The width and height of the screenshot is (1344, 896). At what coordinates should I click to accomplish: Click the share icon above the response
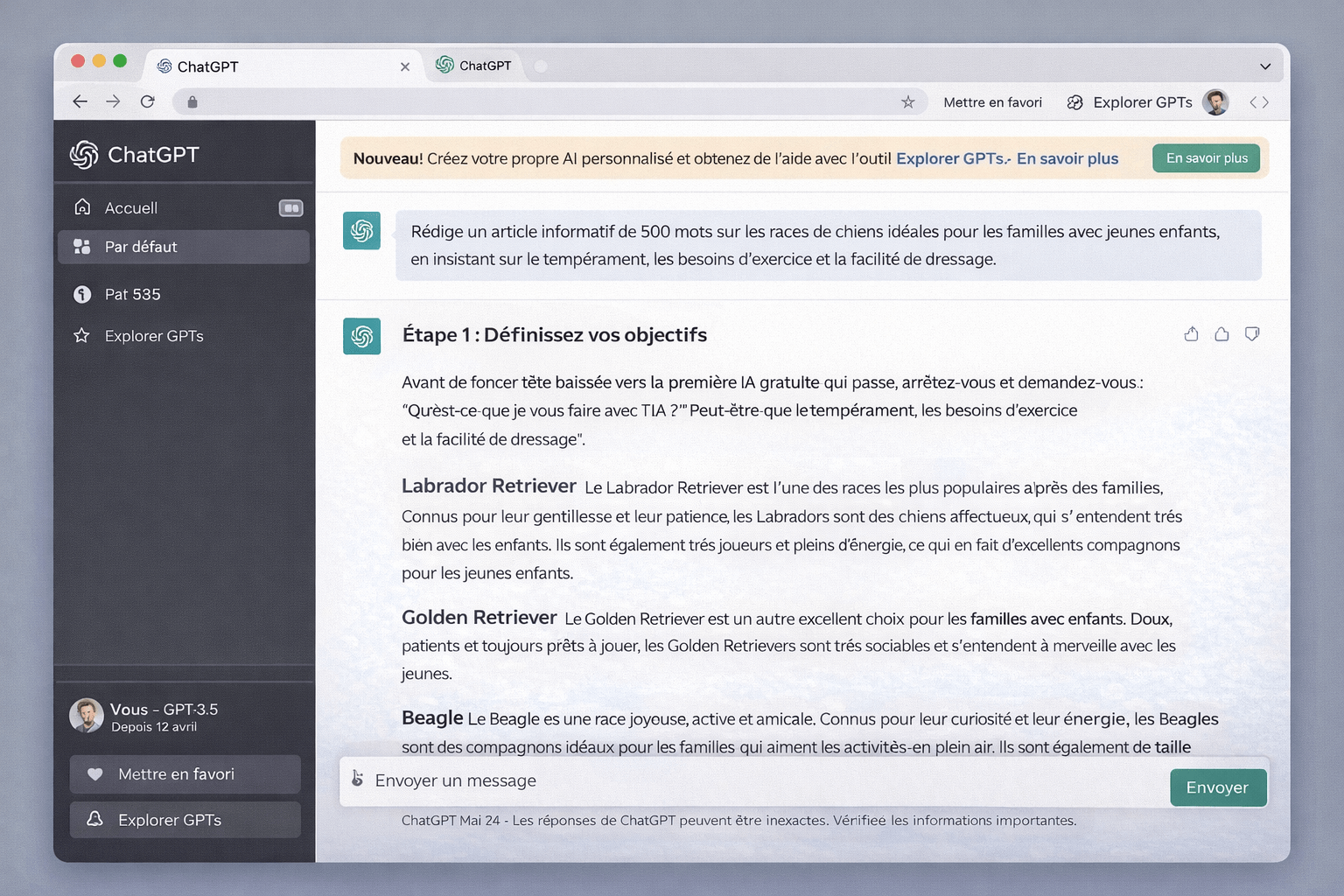(1191, 334)
